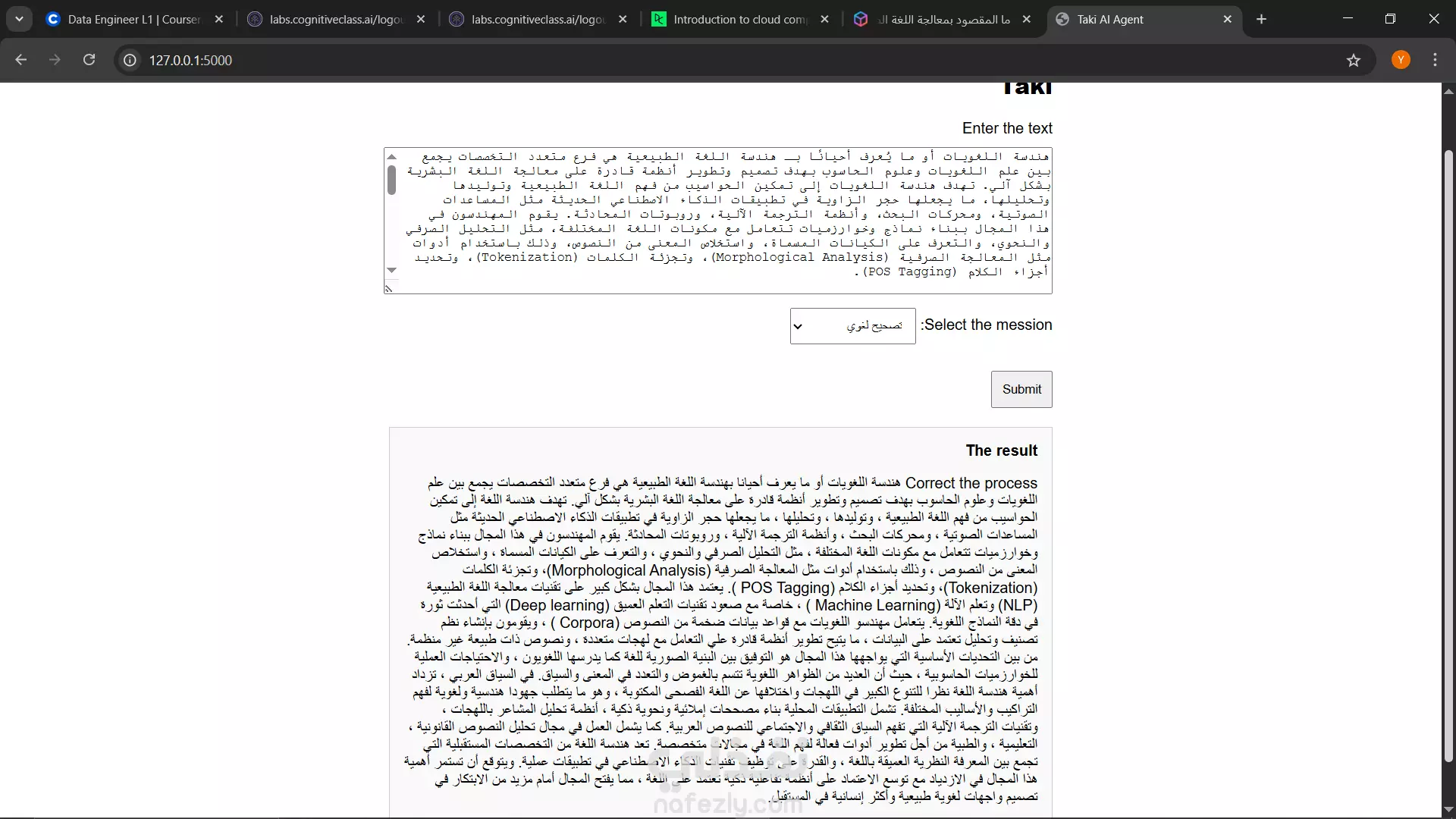Click the Coursera favicon on first tab

tap(53, 20)
